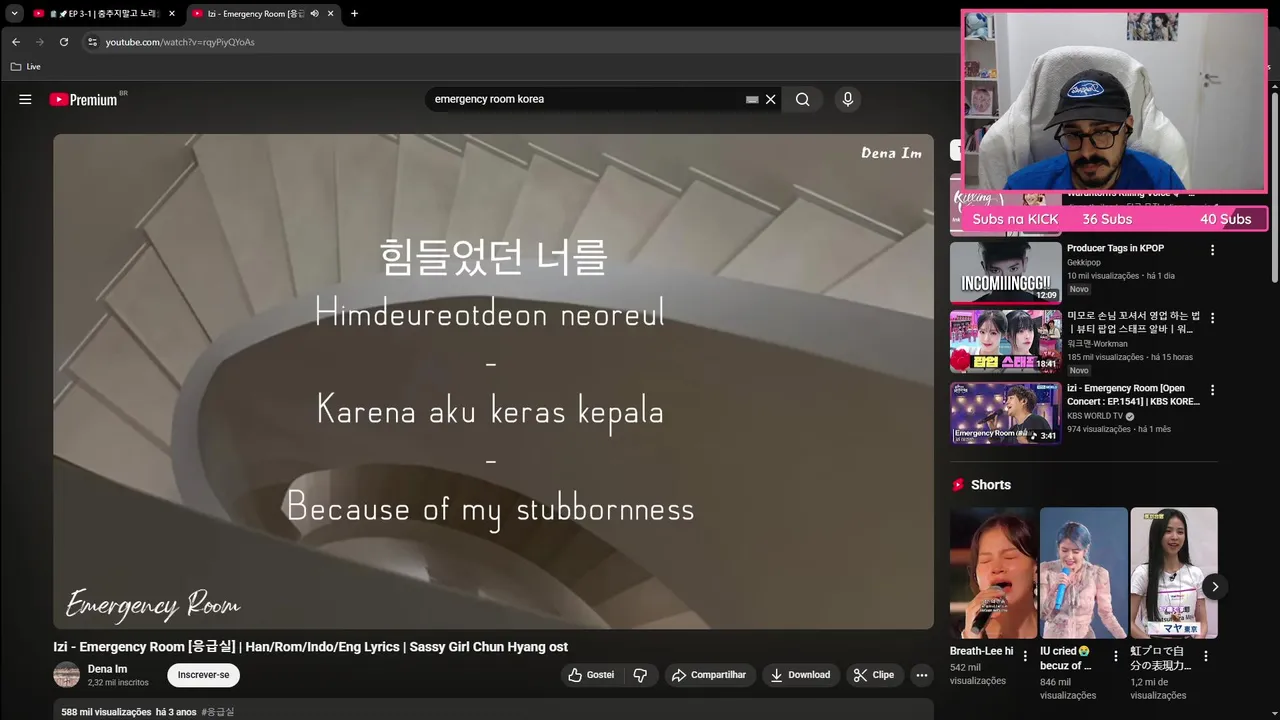Screen dimensions: 1280x720
Task: Open options menu for KBS World video
Action: point(1213,390)
